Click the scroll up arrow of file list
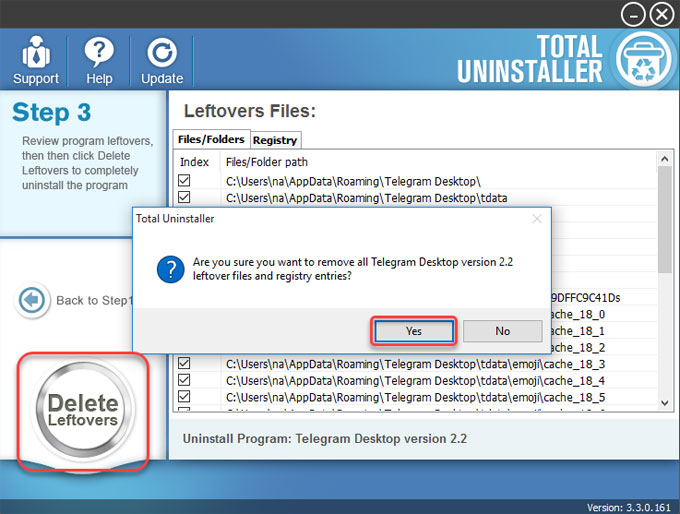This screenshot has width=680, height=514. (x=664, y=159)
